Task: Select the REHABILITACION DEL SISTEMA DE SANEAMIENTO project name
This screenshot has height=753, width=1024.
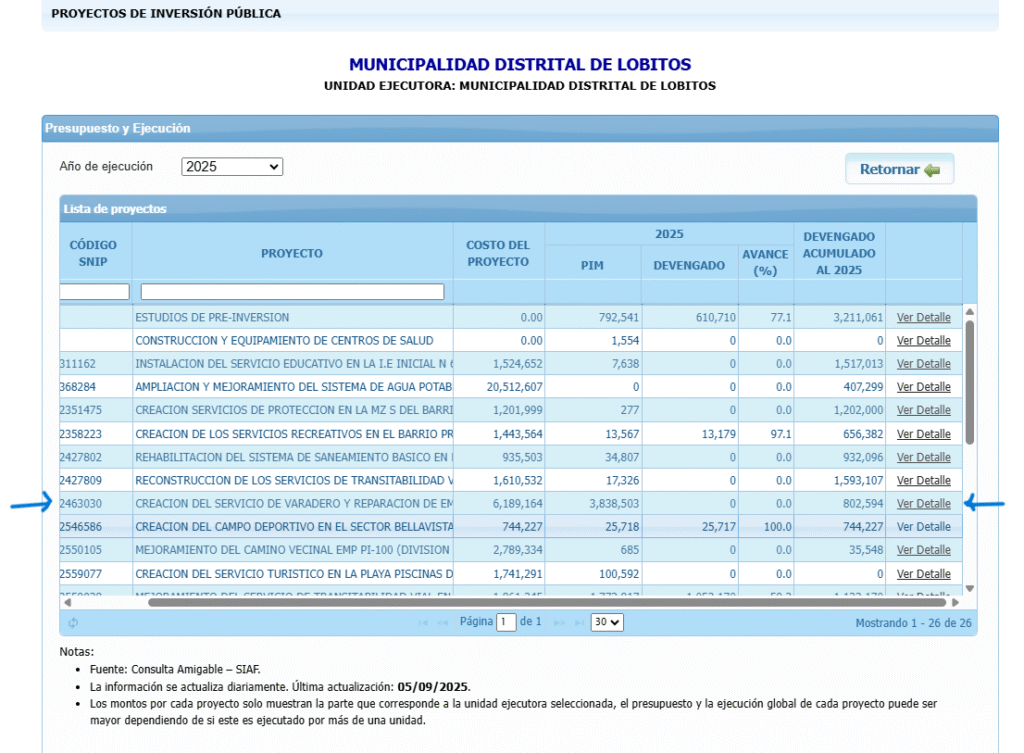Action: (294, 457)
